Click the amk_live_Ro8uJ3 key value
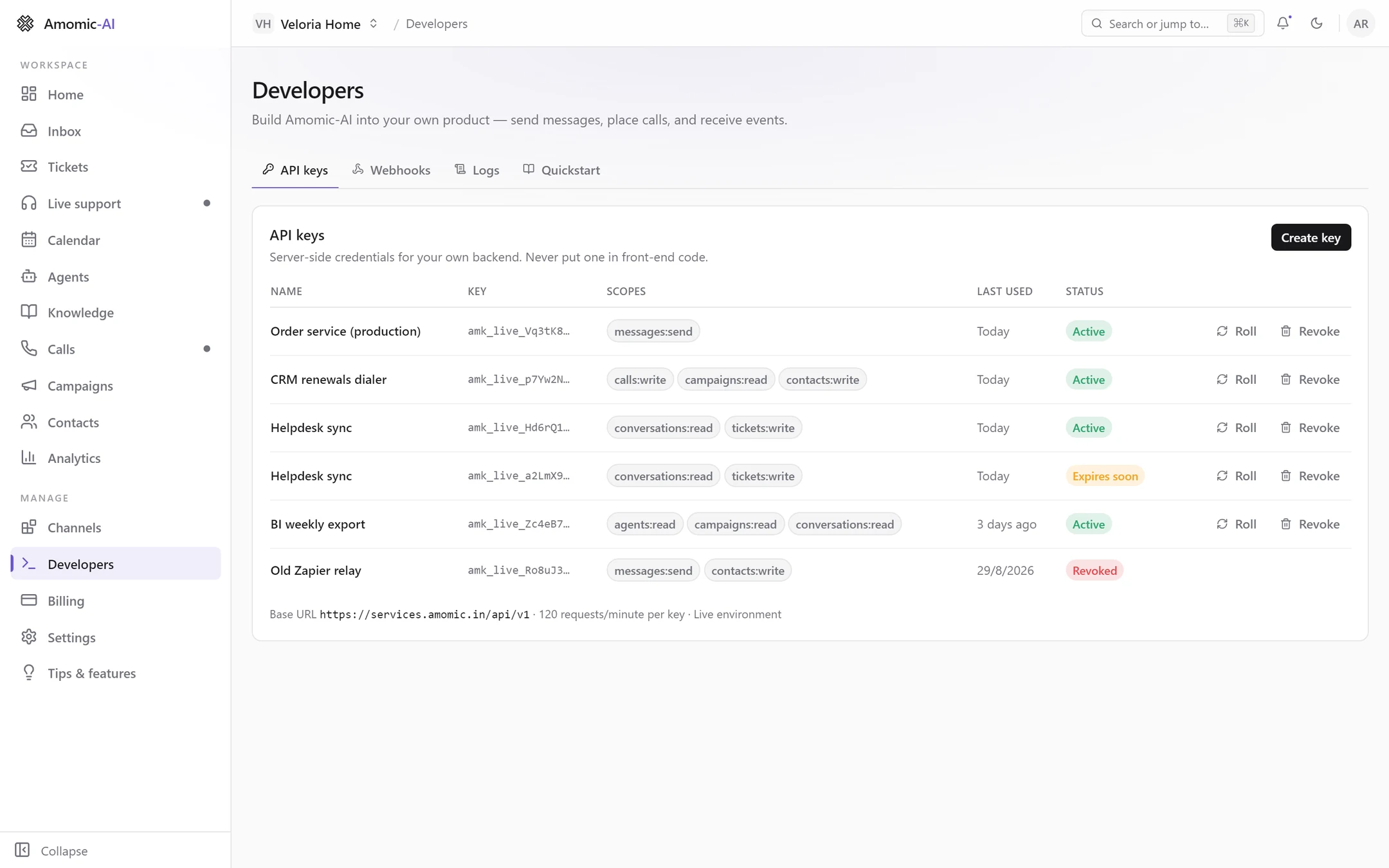 click(x=518, y=570)
